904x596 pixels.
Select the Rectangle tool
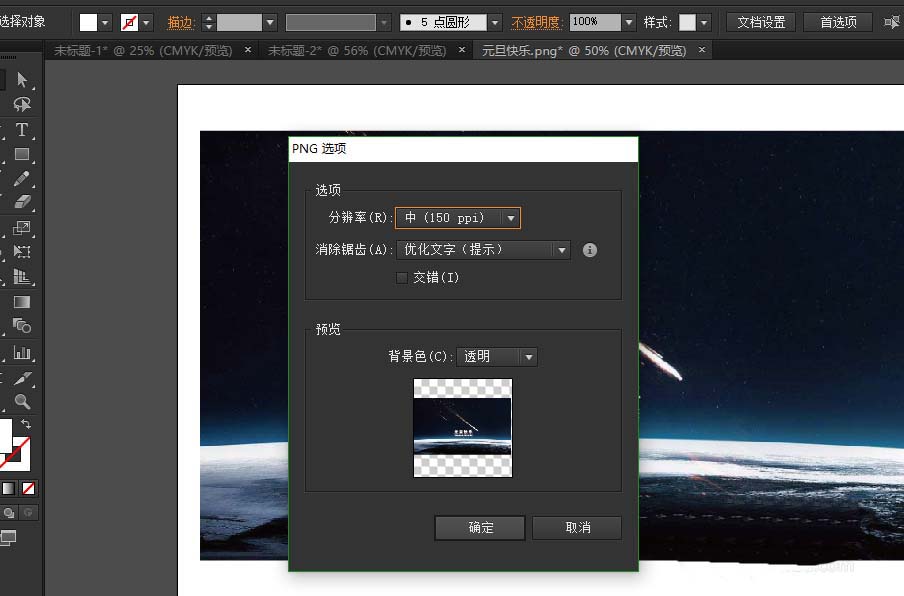[x=22, y=154]
